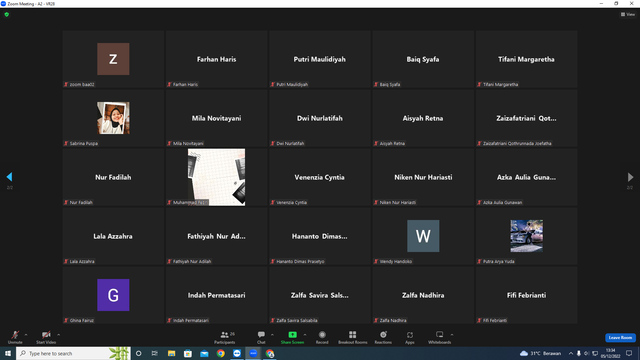The width and height of the screenshot is (640, 360).
Task: Open video options arrow next to Start Video
Action: (59, 335)
